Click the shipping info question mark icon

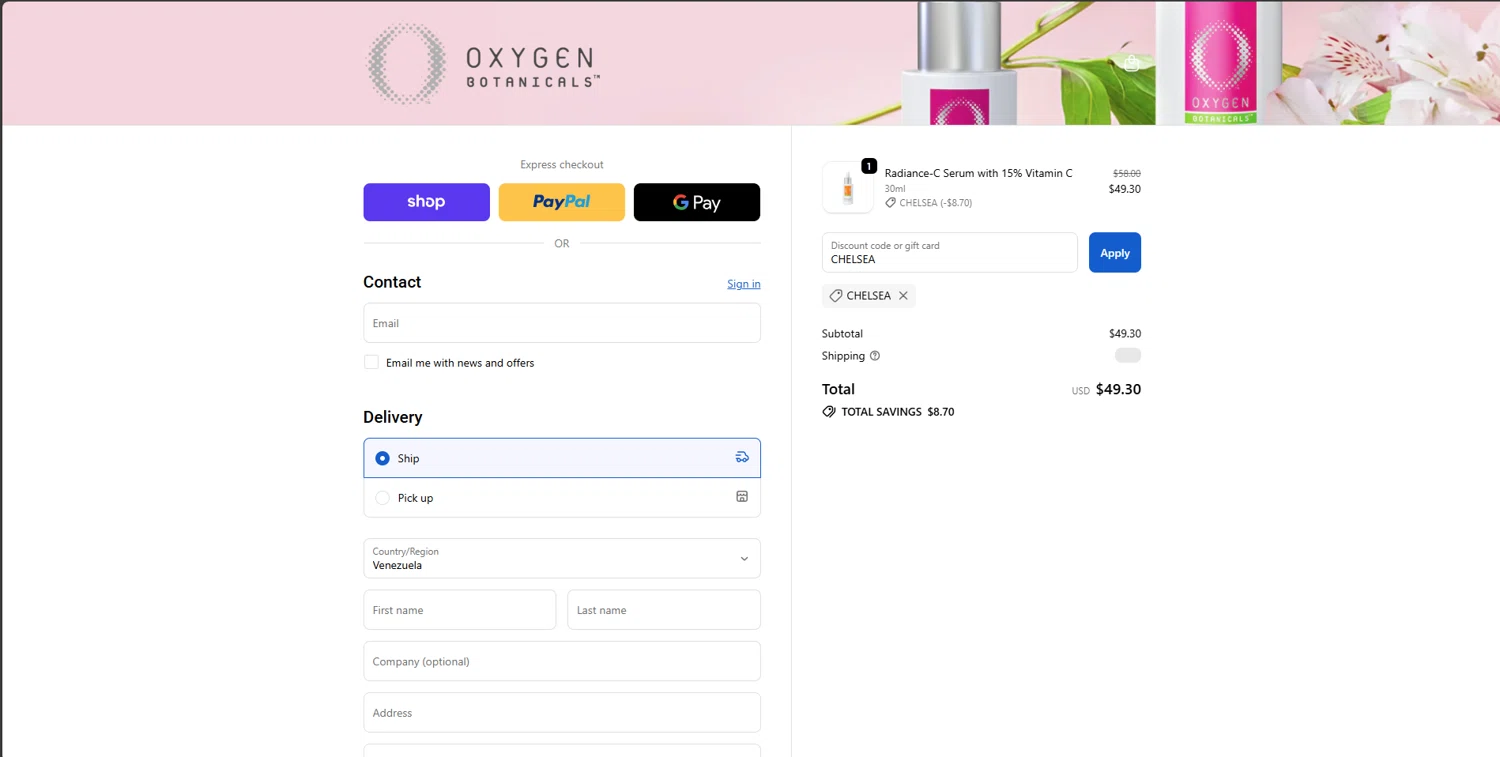[875, 356]
